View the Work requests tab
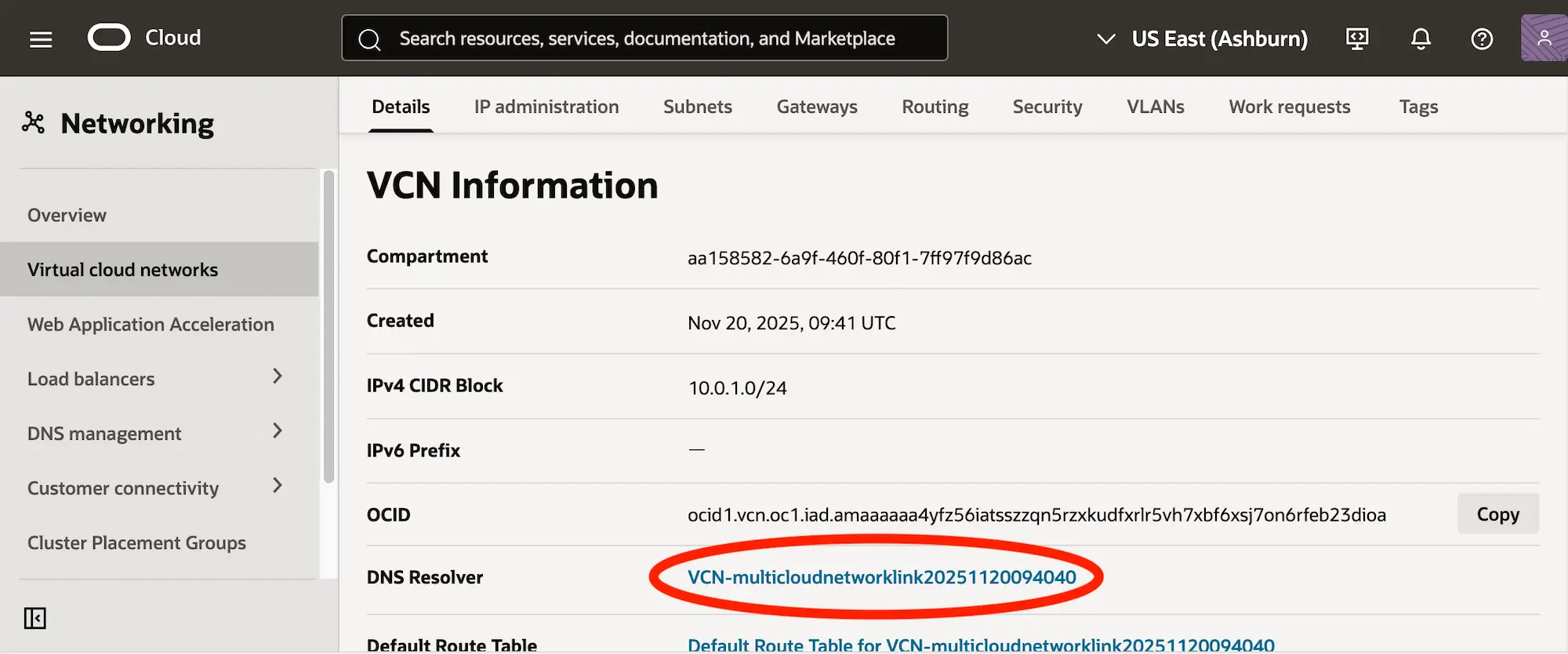The height and width of the screenshot is (654, 1568). point(1290,107)
